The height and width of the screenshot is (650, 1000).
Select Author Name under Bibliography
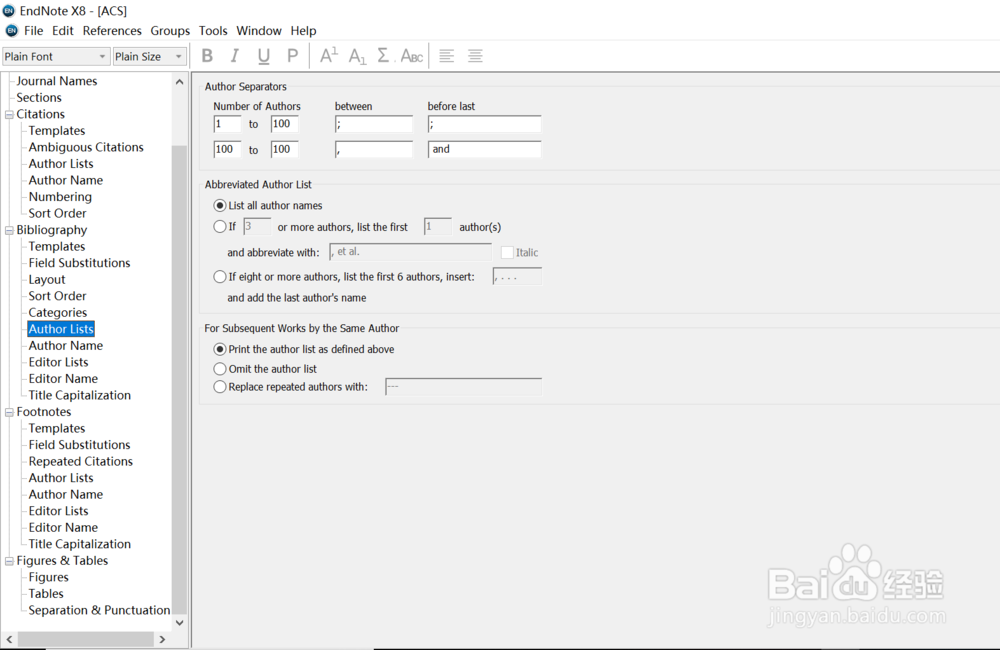[66, 346]
